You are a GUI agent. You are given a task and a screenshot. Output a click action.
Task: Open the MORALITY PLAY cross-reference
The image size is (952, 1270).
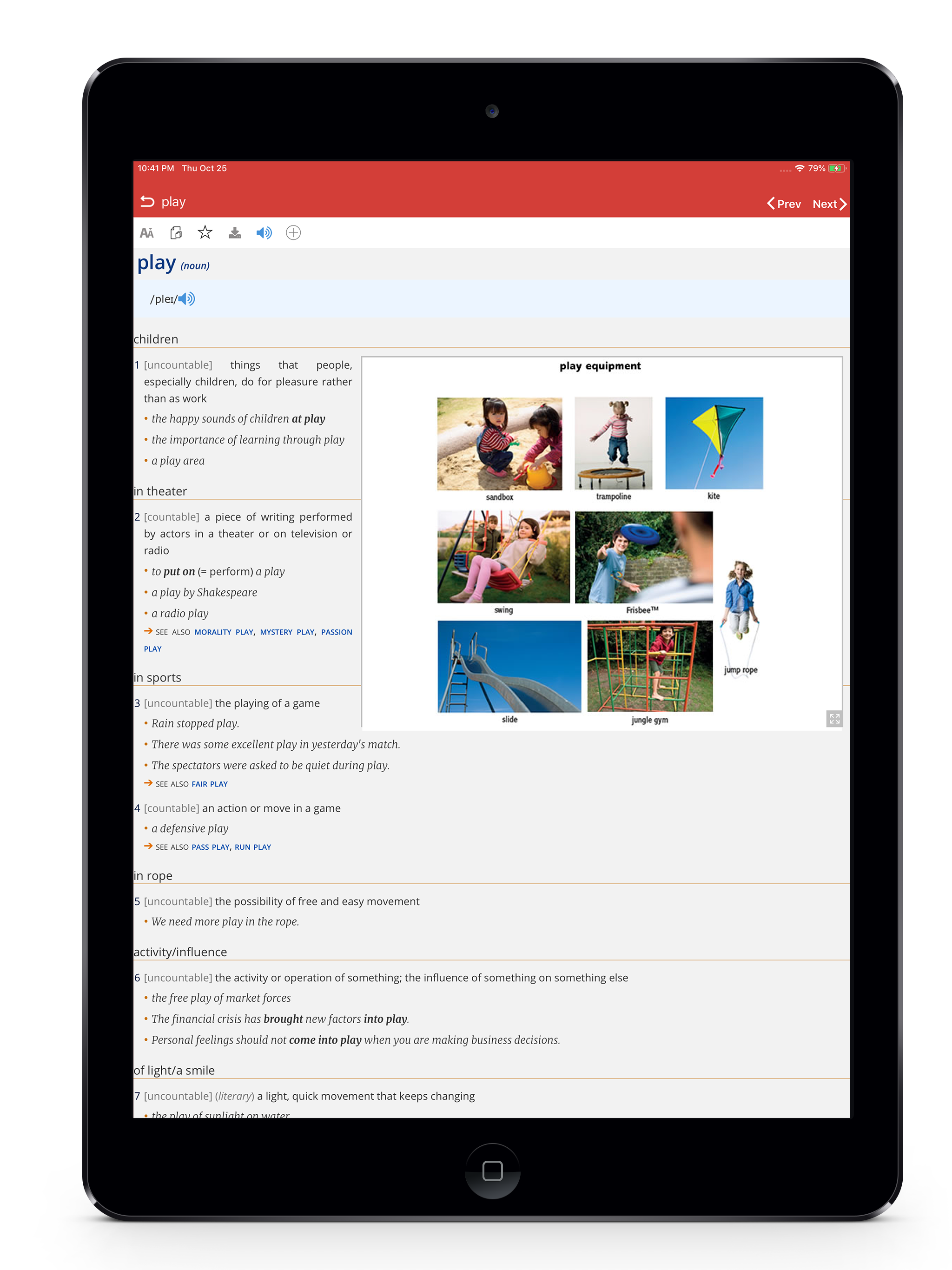pyautogui.click(x=224, y=632)
